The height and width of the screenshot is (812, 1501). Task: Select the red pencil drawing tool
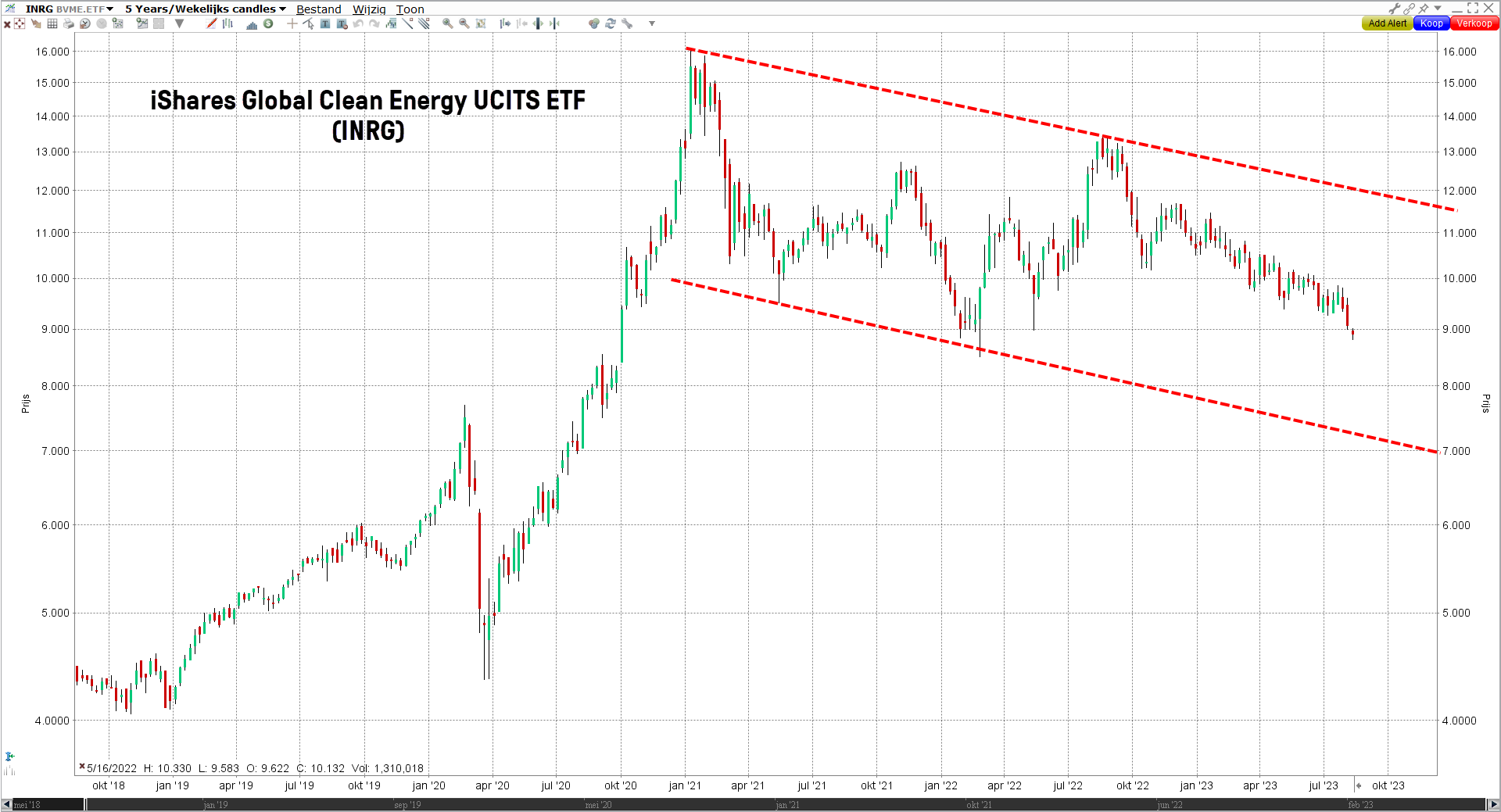point(211,23)
